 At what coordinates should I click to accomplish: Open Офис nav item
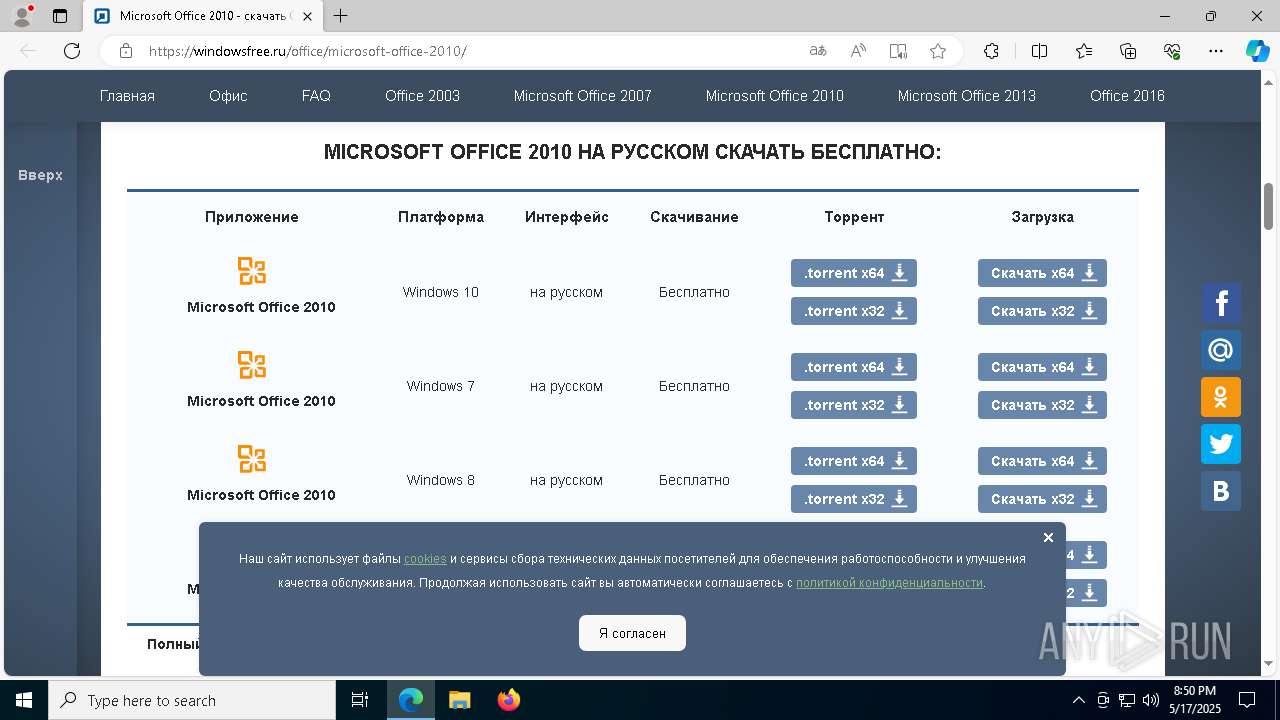(x=228, y=96)
